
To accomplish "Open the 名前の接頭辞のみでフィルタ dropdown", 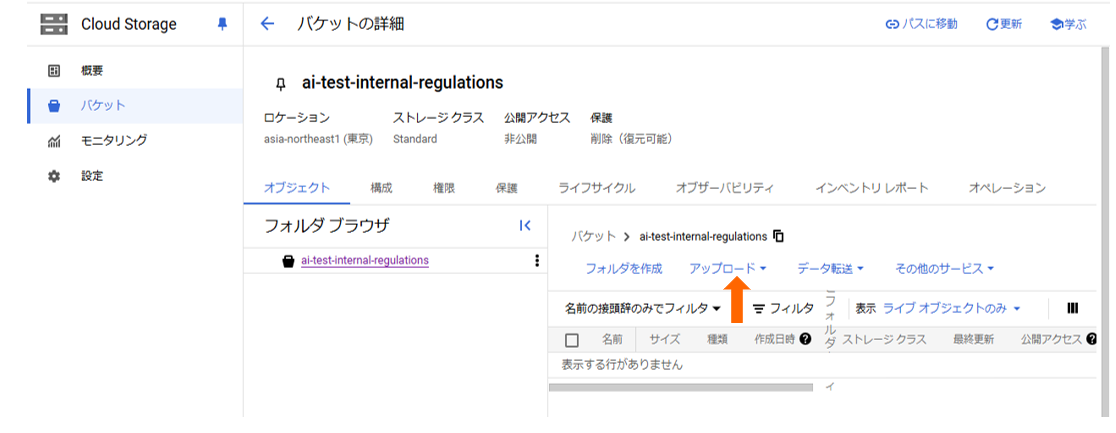I will [643, 308].
